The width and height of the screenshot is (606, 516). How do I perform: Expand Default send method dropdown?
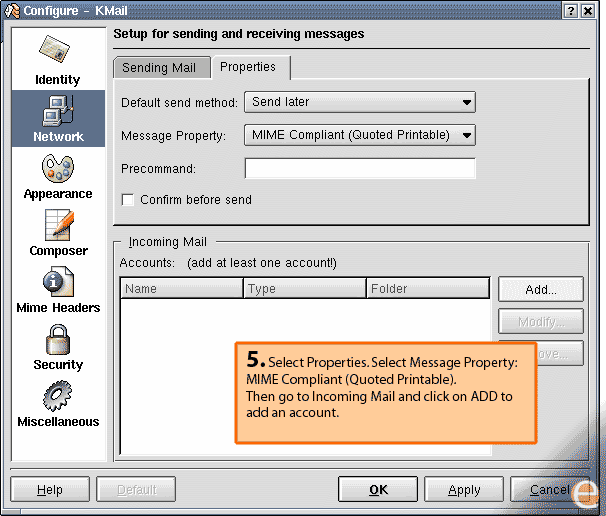tap(359, 102)
